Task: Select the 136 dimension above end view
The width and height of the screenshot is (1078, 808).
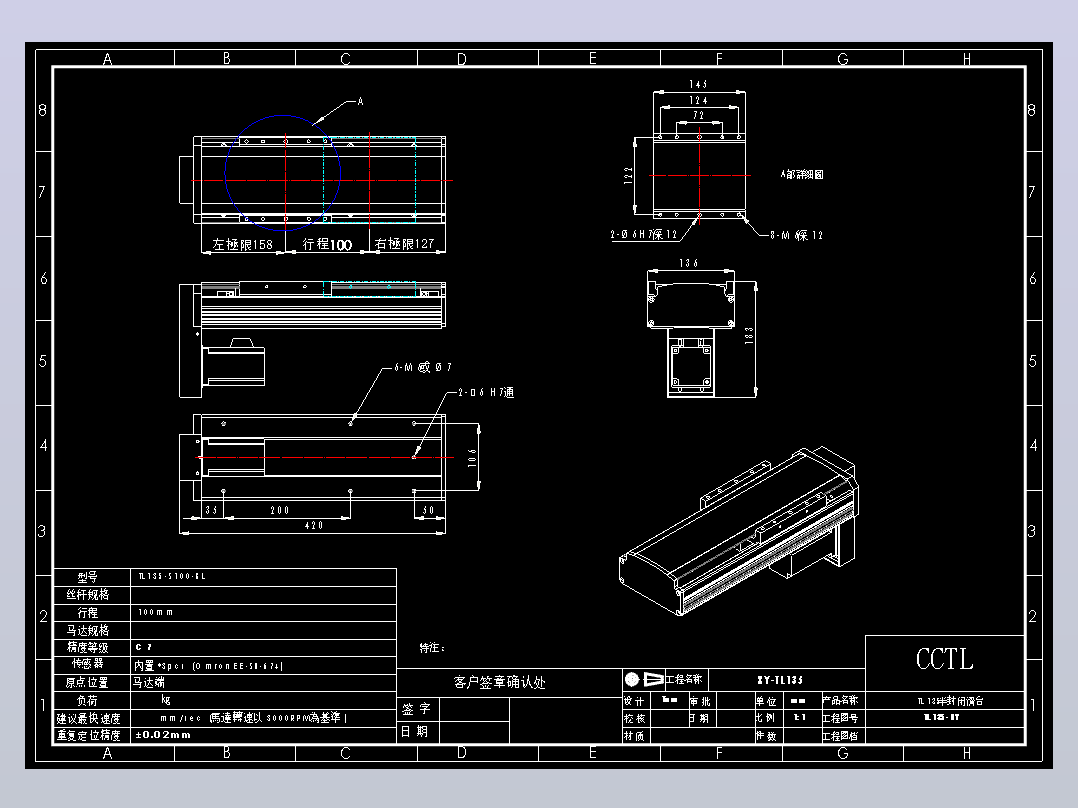Action: click(x=688, y=263)
